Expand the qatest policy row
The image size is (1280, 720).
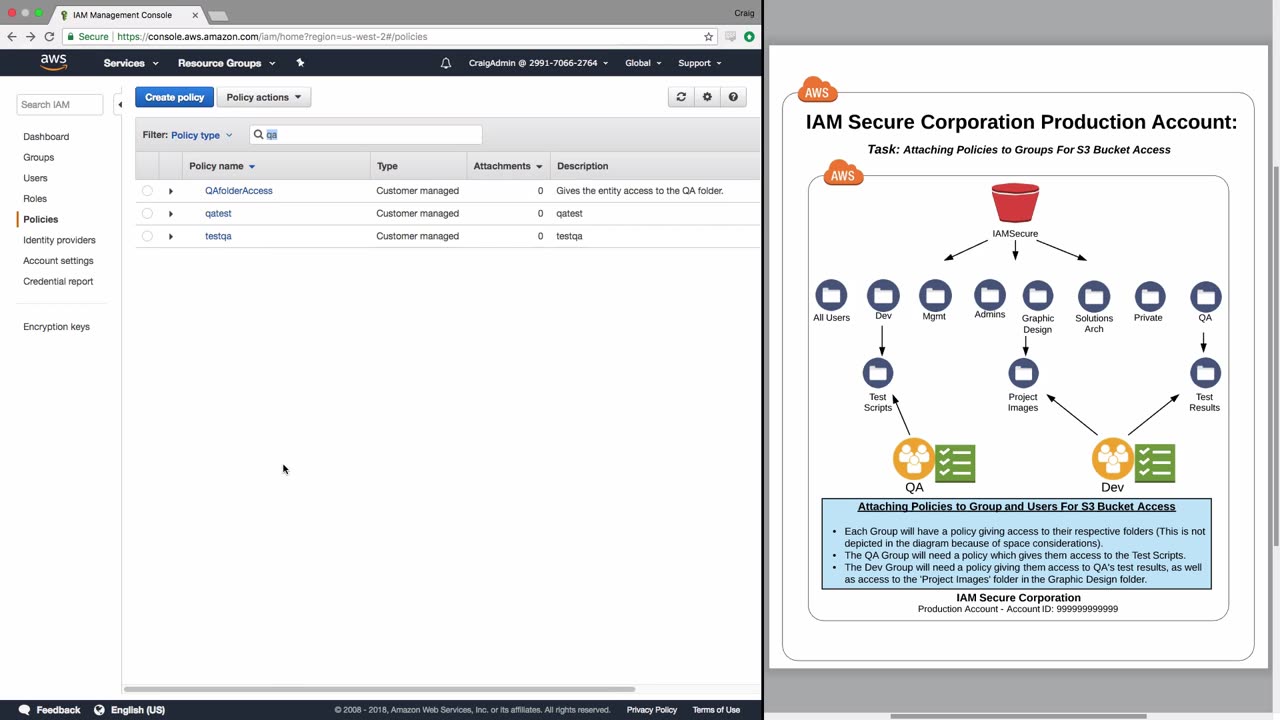[x=171, y=214]
